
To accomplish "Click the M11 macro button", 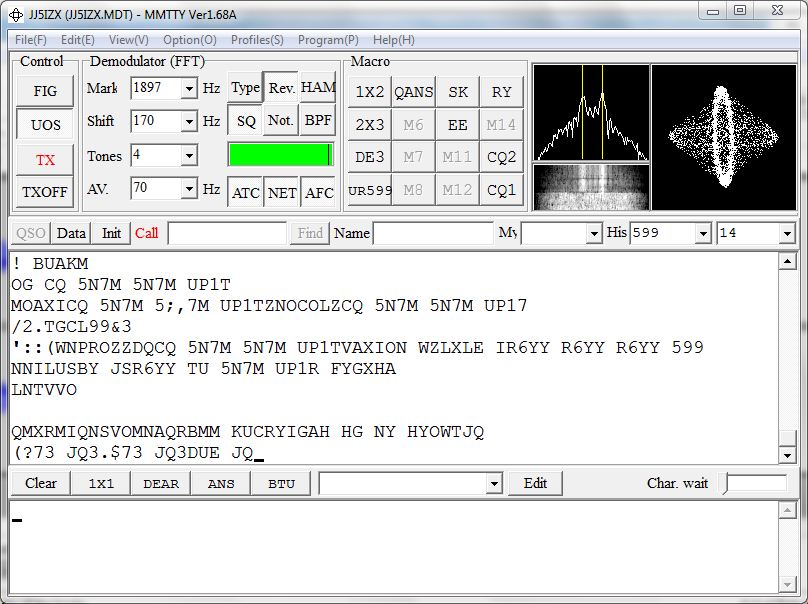I will [458, 157].
